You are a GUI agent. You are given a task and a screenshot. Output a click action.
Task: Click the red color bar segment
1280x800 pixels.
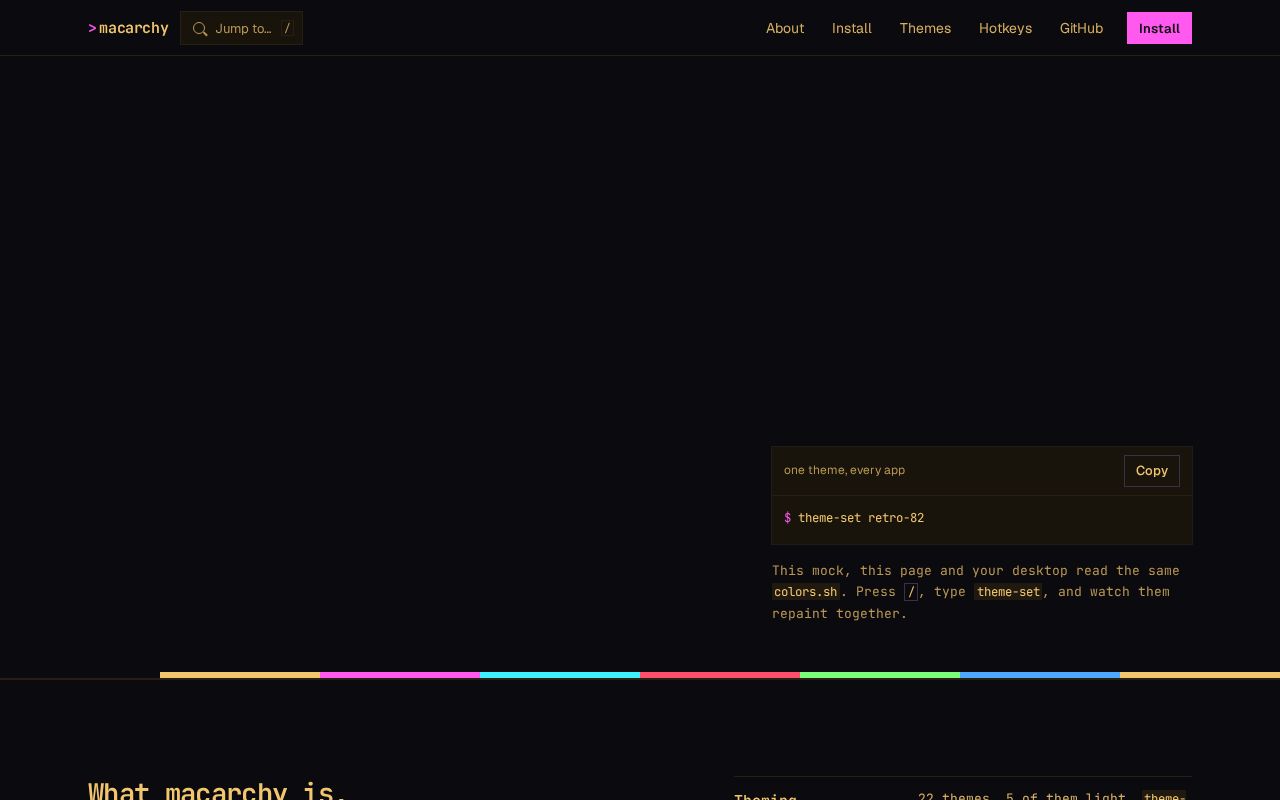coord(720,675)
